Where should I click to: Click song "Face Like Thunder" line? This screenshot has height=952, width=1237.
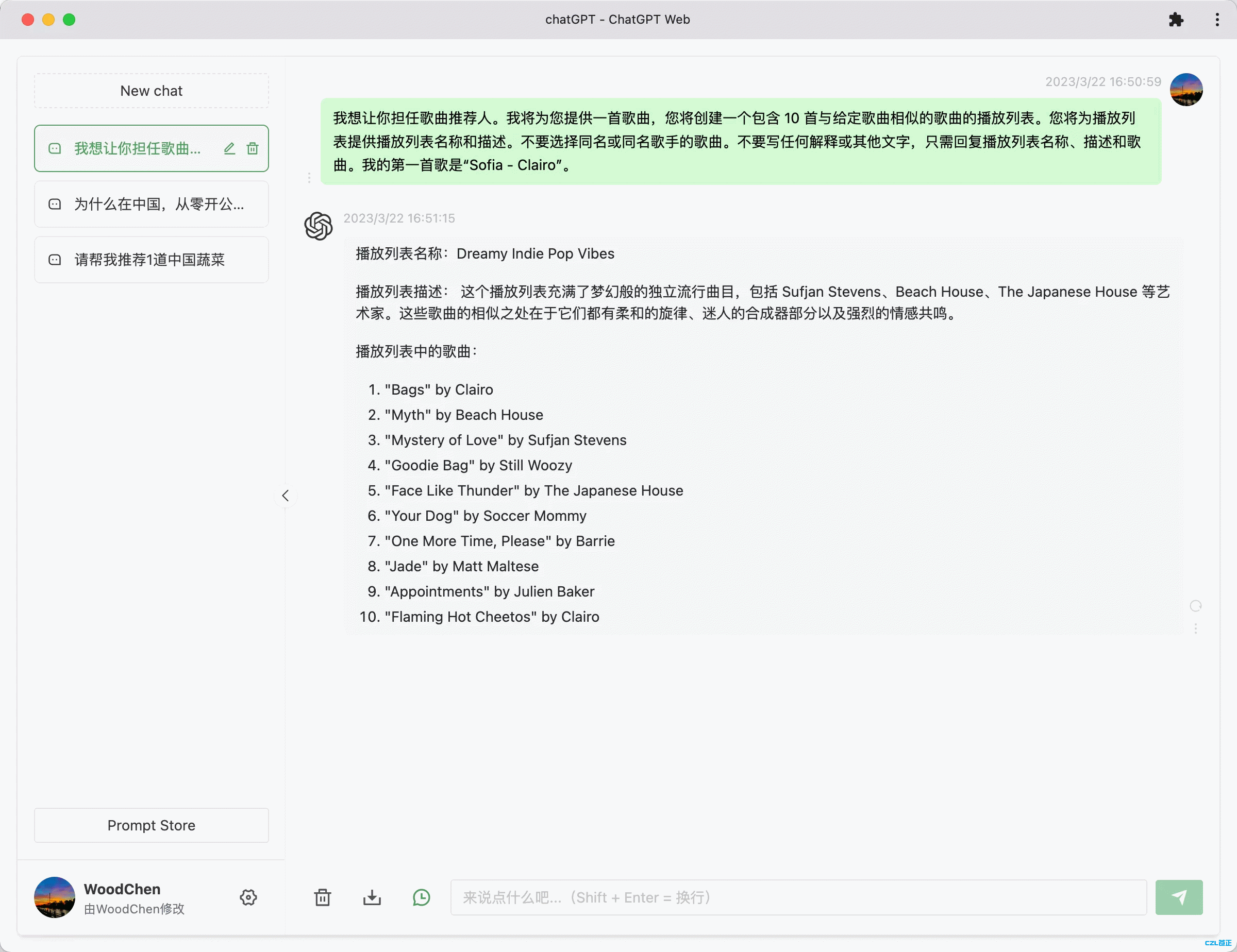(x=534, y=490)
